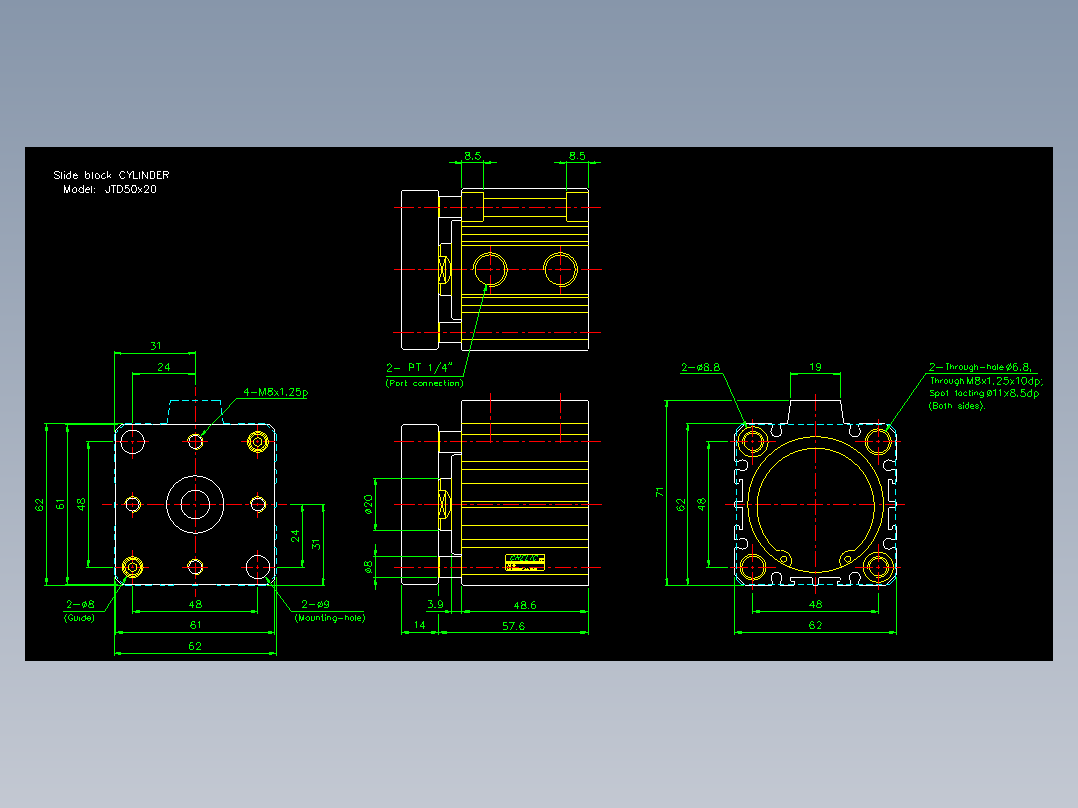The width and height of the screenshot is (1078, 808).
Task: Select the '48.6' dimension value
Action: tap(525, 605)
